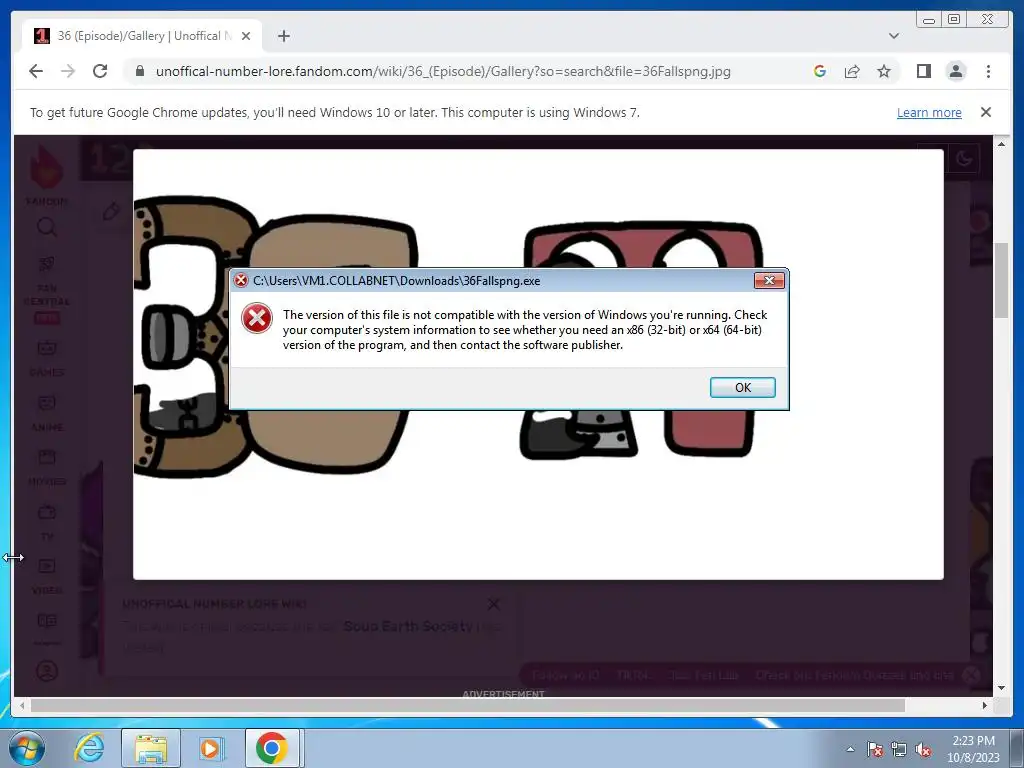Image resolution: width=1024 pixels, height=768 pixels.
Task: Bookmark this tab with star icon
Action: (x=884, y=71)
